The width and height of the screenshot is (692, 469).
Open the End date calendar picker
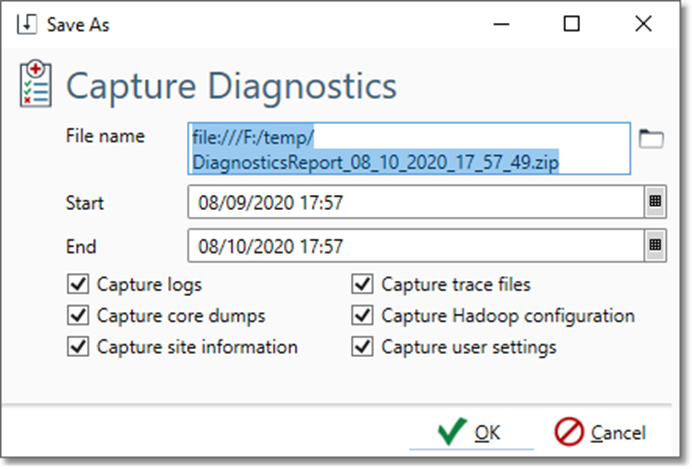coord(655,243)
